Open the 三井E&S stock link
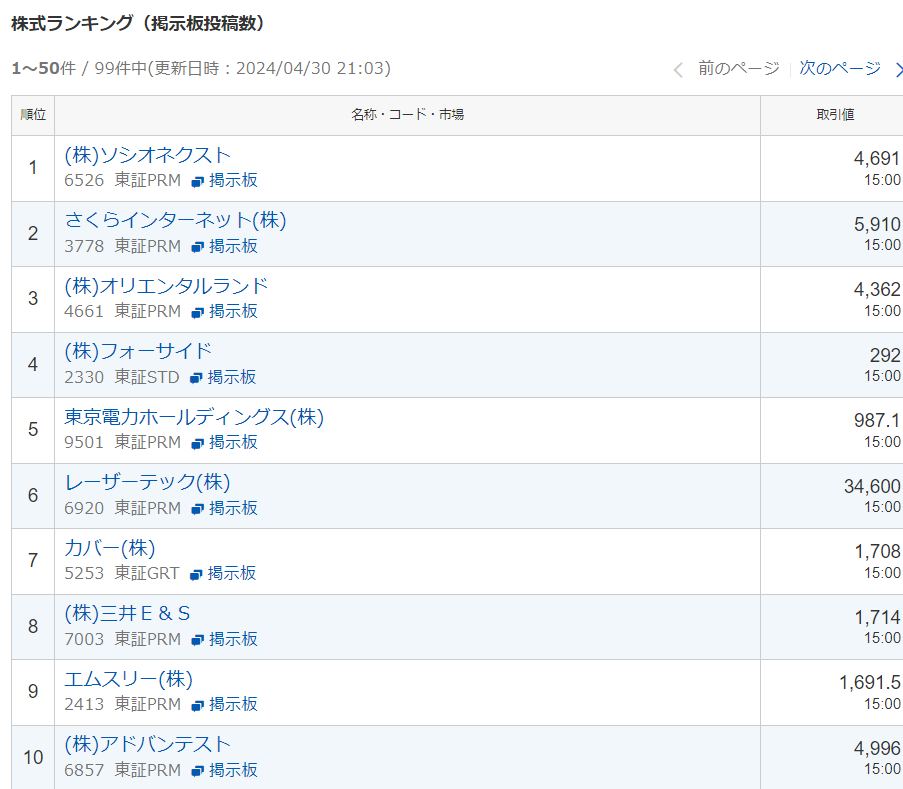The width and height of the screenshot is (903, 789). [127, 613]
